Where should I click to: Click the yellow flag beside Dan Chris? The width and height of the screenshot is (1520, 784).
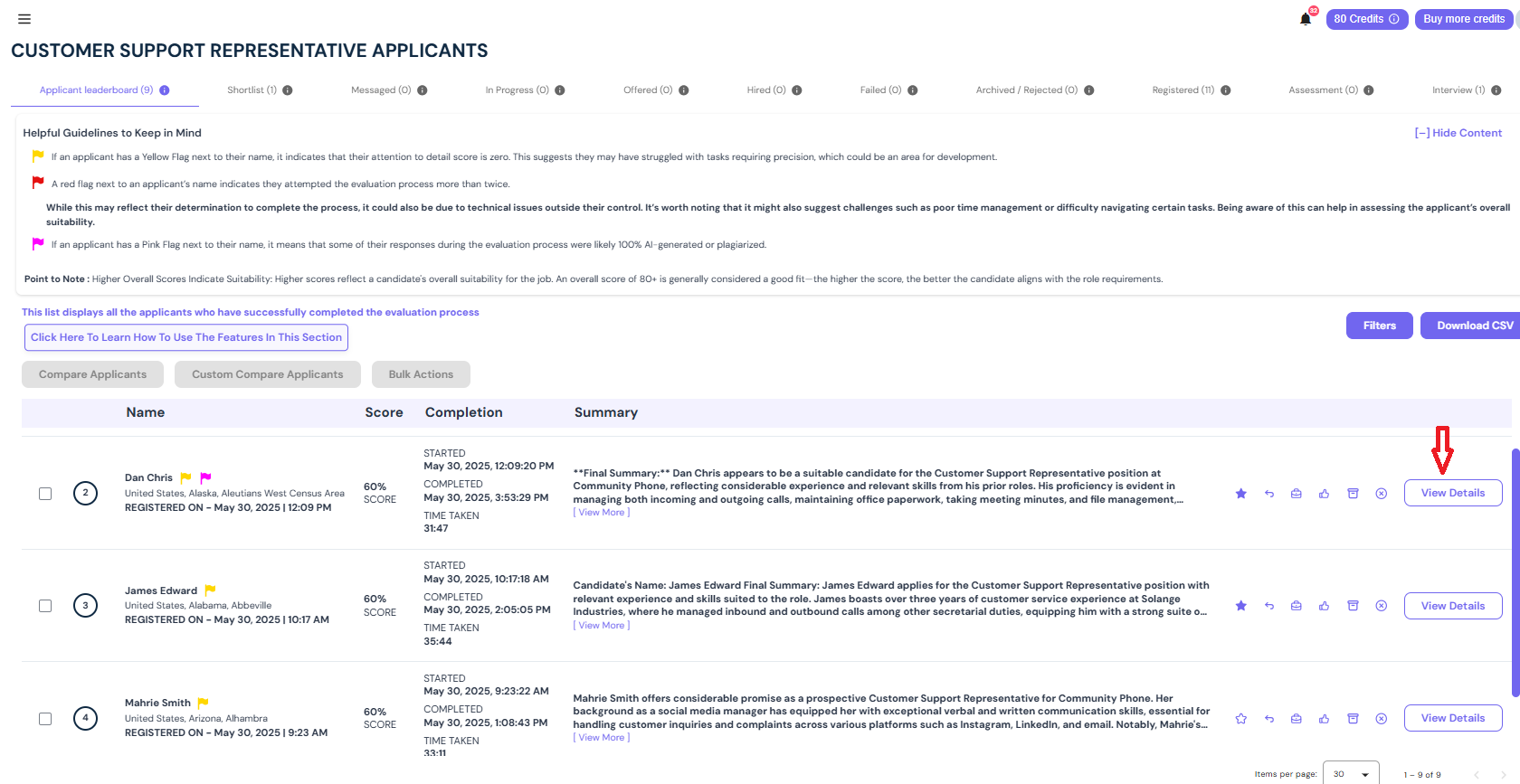[185, 477]
